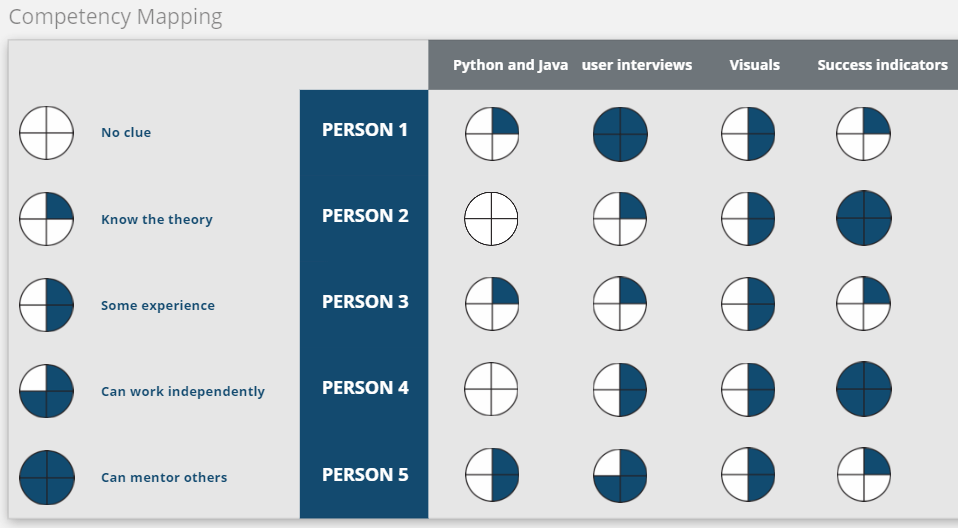Click Person 5's three-quarter user interviews circle
This screenshot has height=528, width=958.
(x=620, y=476)
